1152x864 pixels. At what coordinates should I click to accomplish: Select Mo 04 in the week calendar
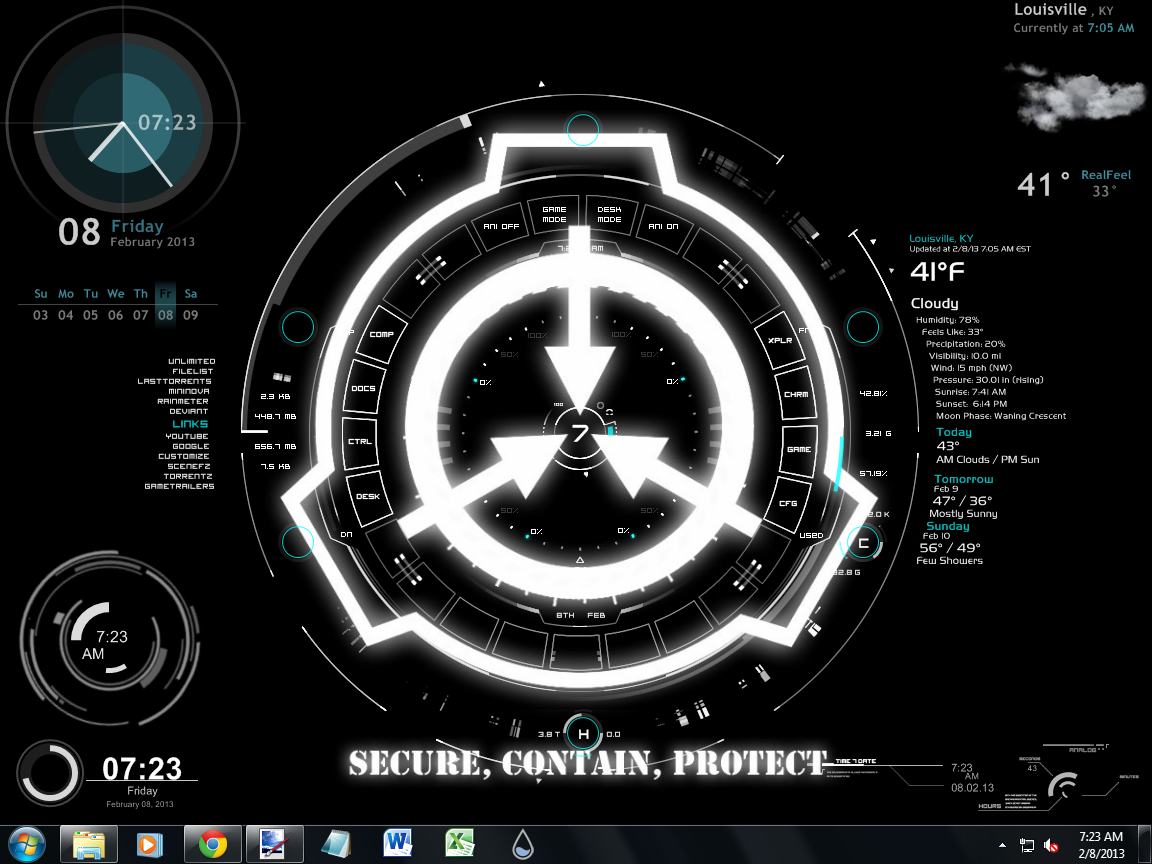65,304
